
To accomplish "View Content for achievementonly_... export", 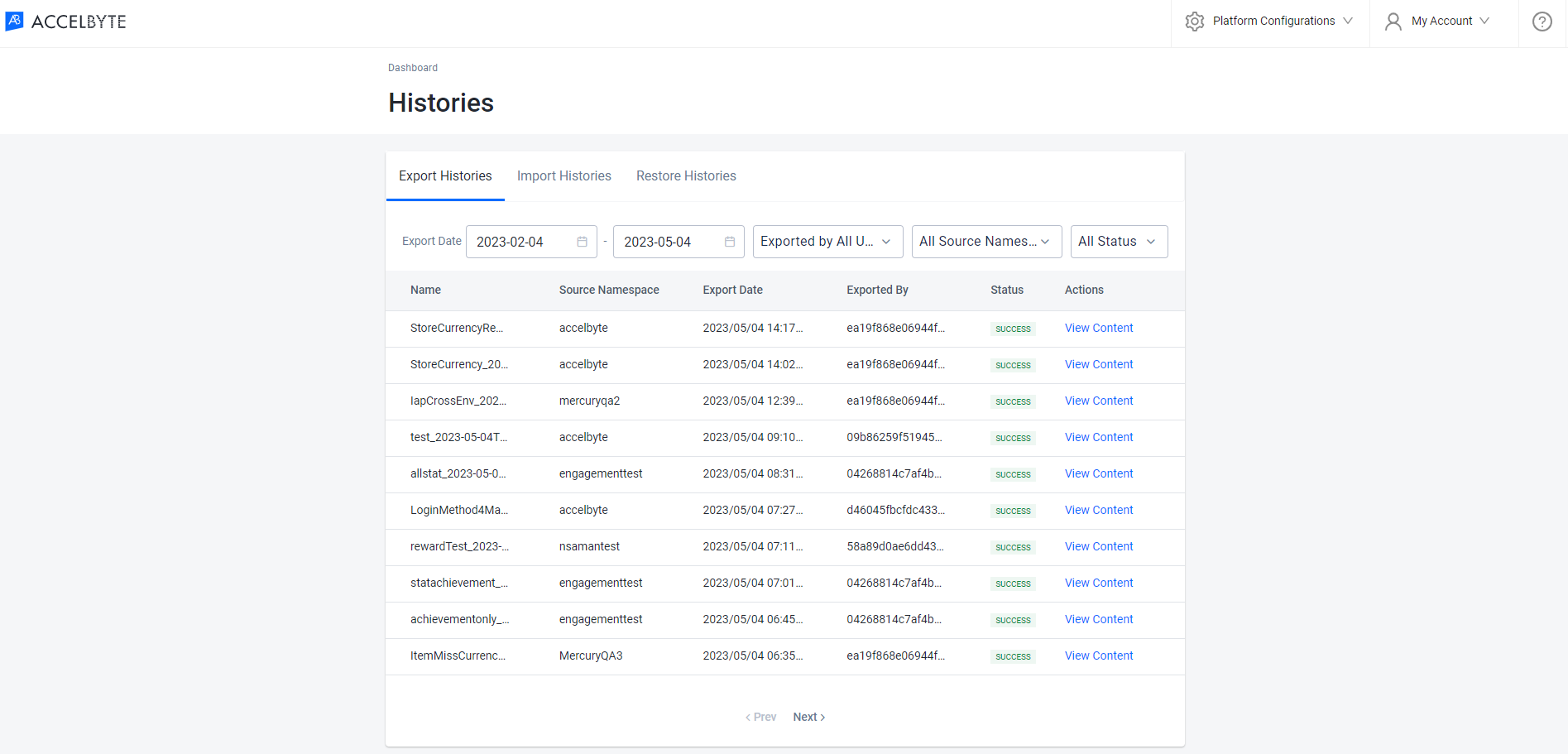I will point(1099,620).
